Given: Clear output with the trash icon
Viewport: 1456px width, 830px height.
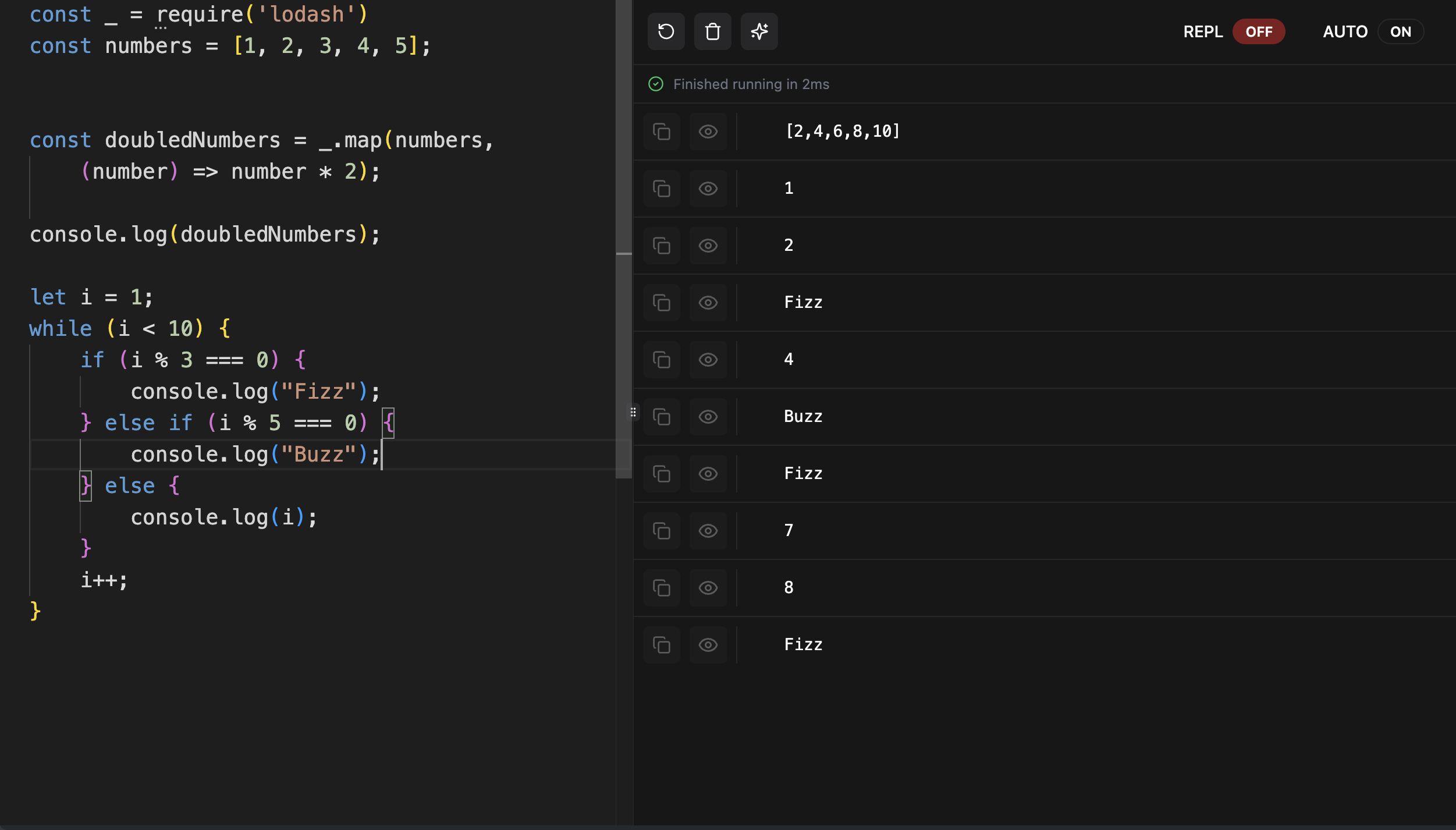Looking at the screenshot, I should (x=712, y=31).
